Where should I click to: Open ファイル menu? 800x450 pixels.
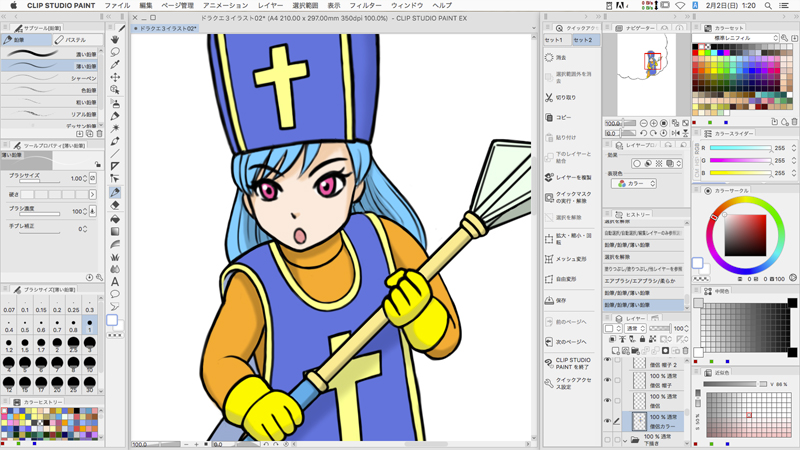(x=117, y=6)
